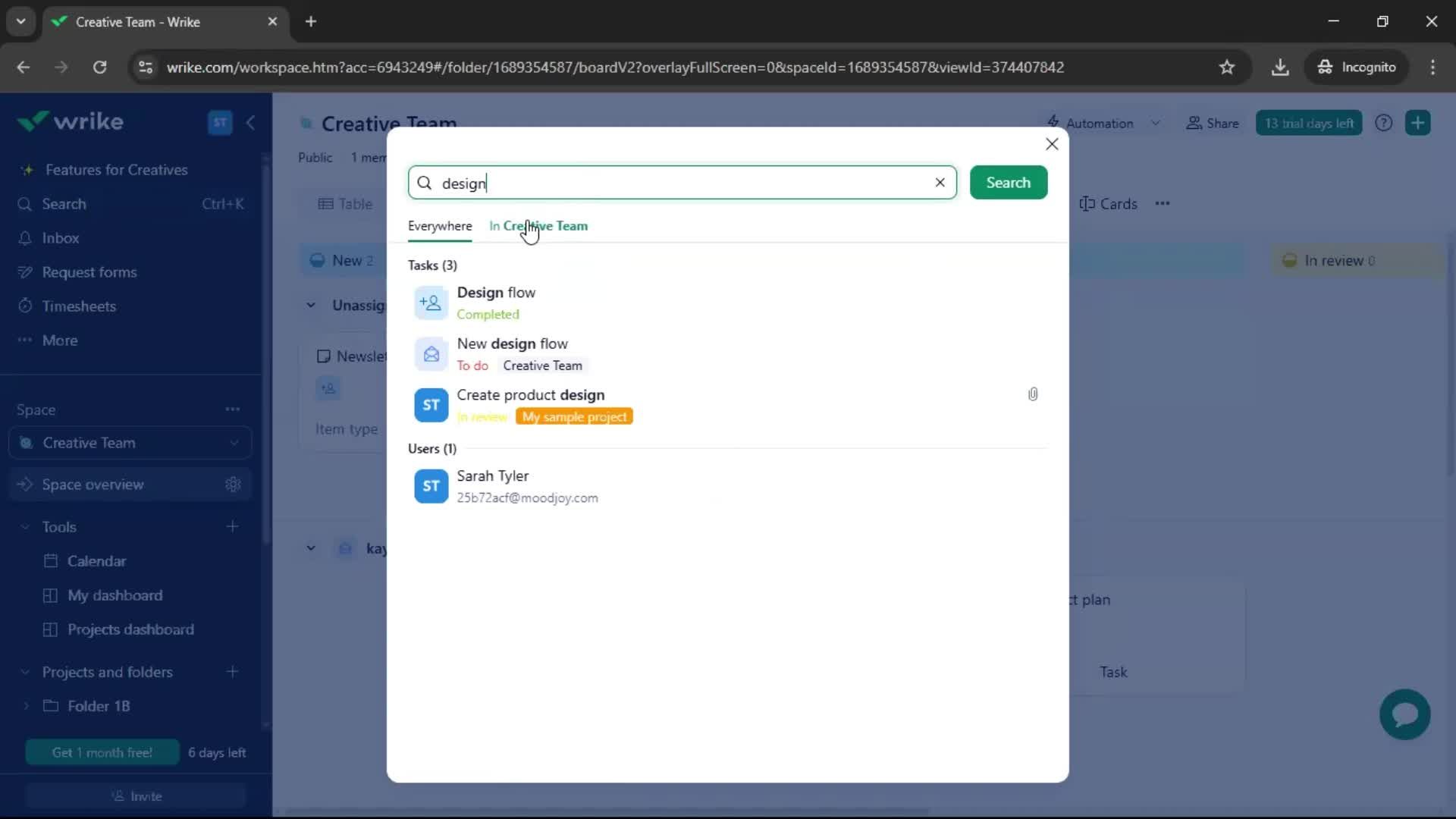The image size is (1456, 819).
Task: Expand the dropdown arrow next to Automation
Action: coord(1155,123)
